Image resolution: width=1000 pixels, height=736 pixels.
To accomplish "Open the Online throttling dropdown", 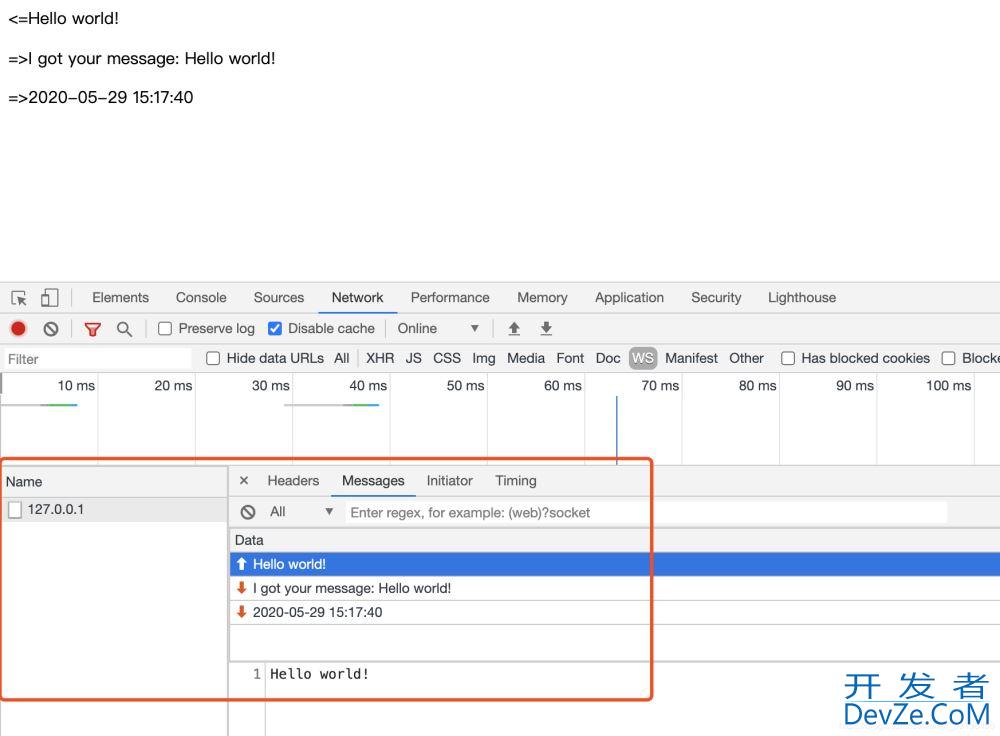I will coord(438,328).
